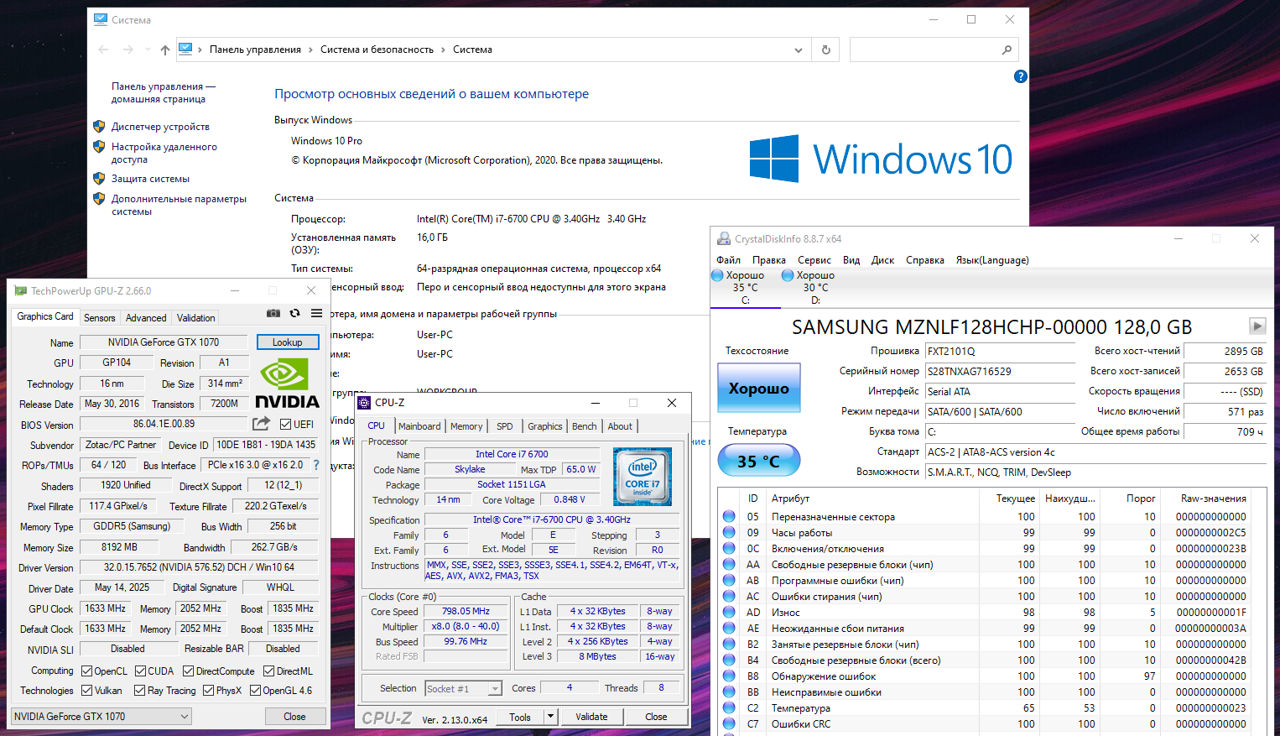
Task: Open the Диспетчер устройств link
Action: point(160,127)
